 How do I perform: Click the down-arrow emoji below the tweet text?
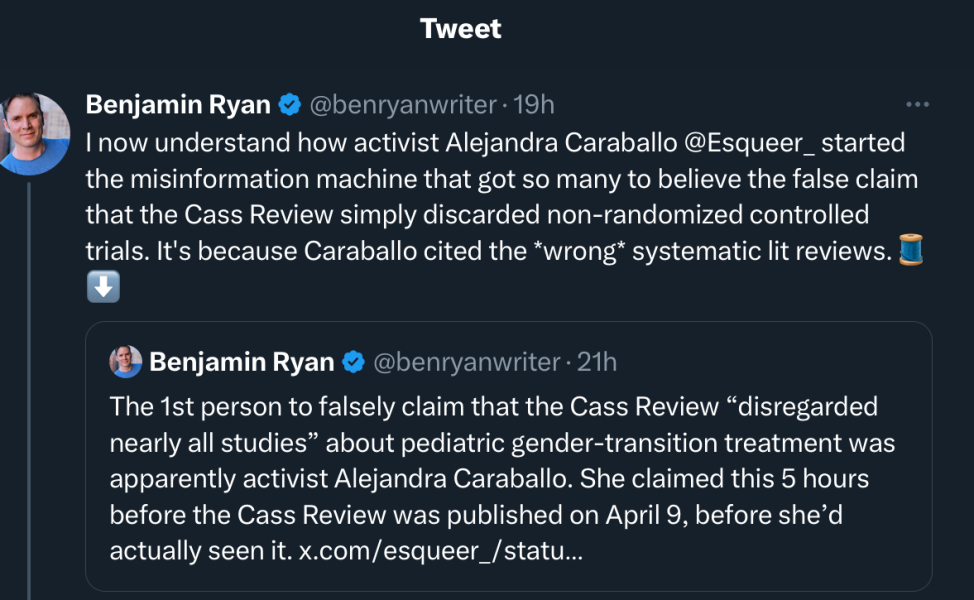(x=102, y=287)
